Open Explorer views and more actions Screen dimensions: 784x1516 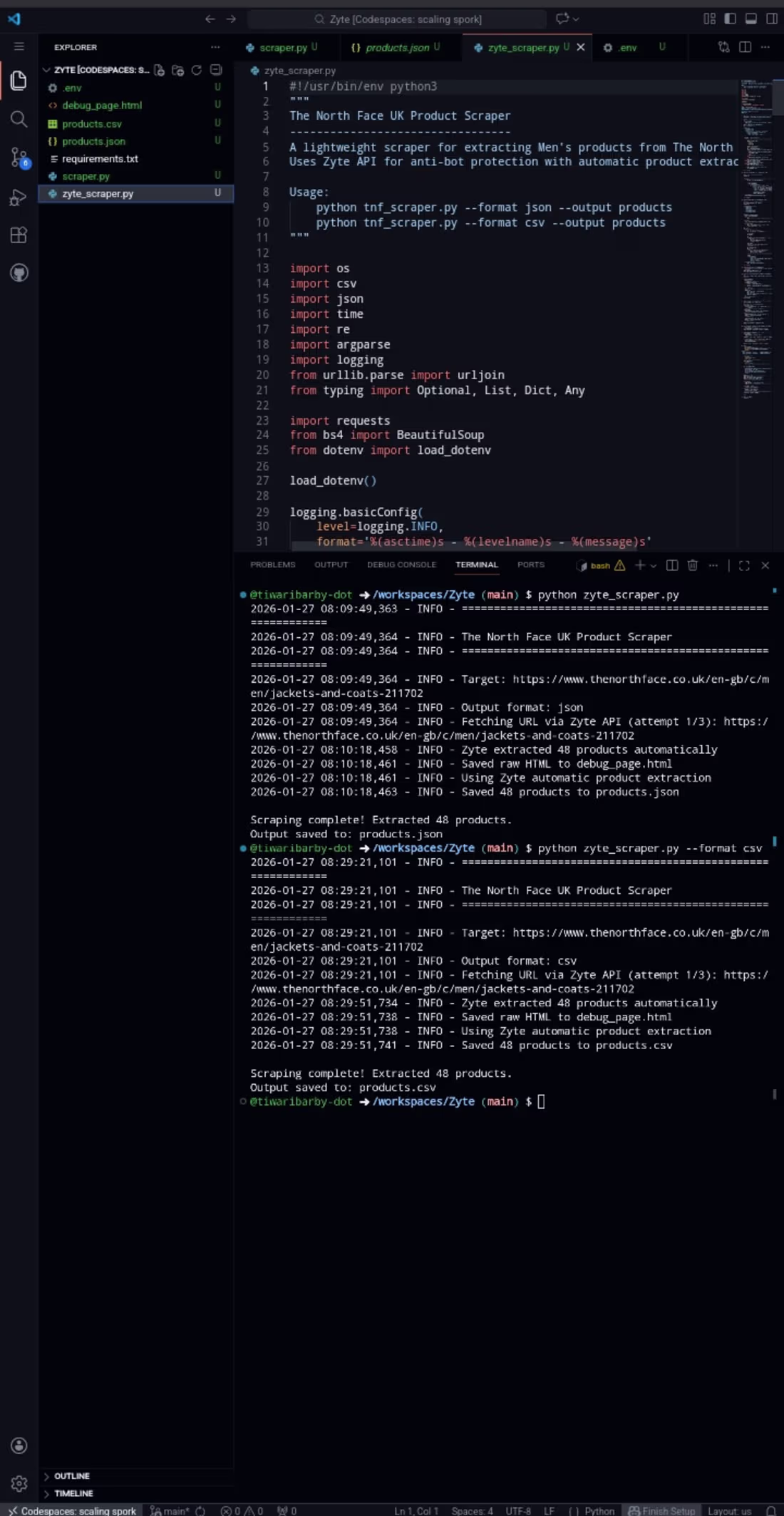(215, 47)
